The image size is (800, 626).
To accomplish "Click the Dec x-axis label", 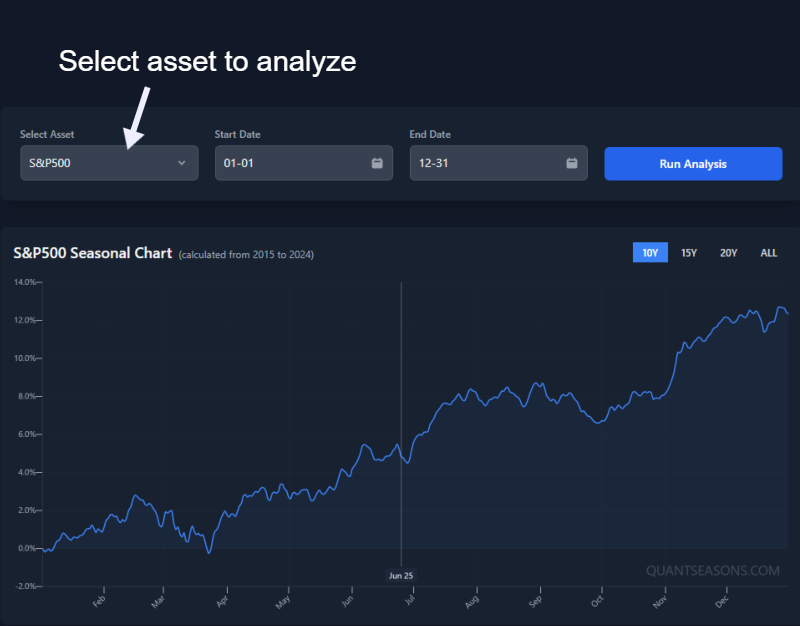I will tap(722, 602).
